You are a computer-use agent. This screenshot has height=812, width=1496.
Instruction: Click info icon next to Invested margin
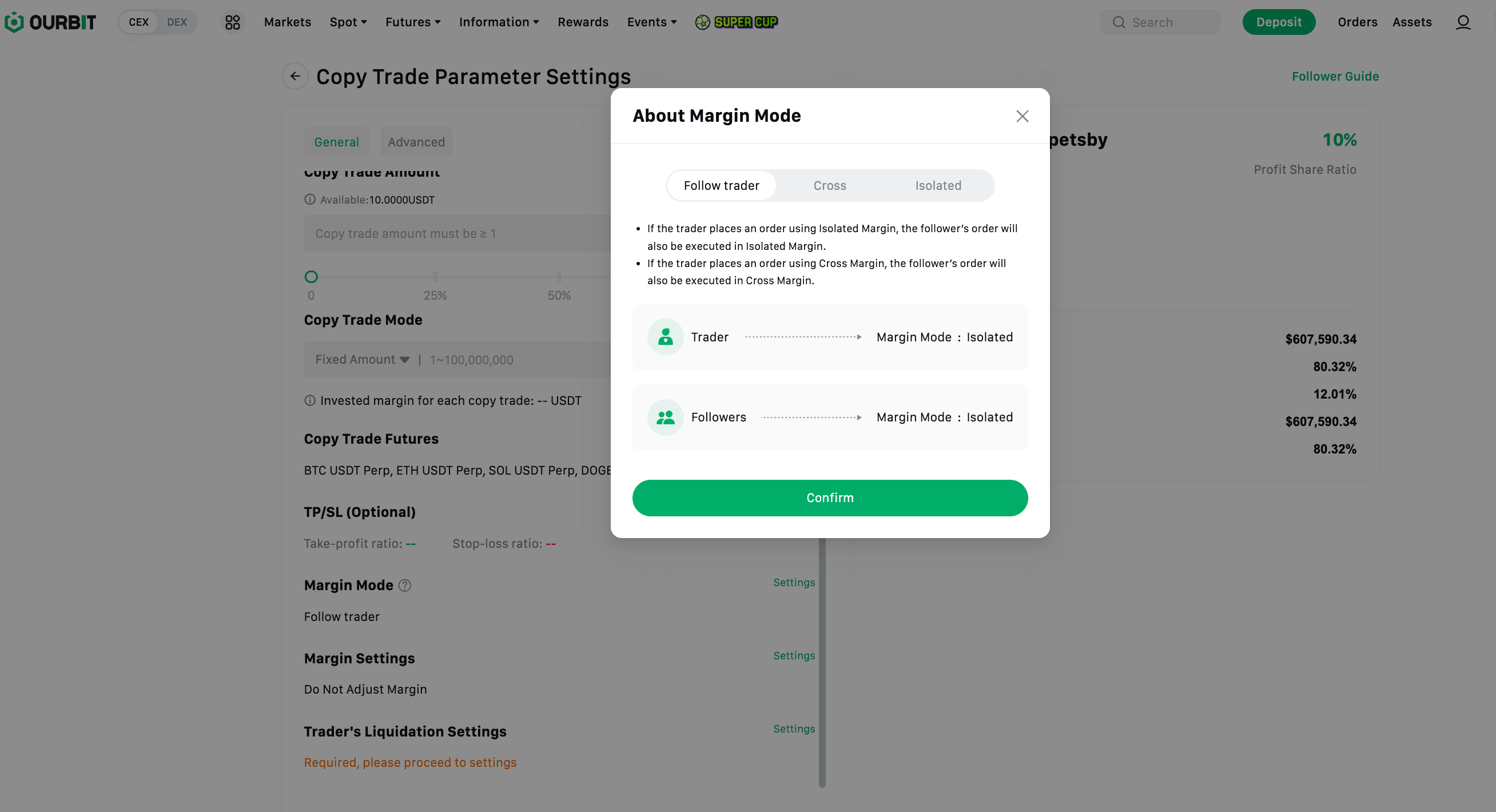[309, 401]
